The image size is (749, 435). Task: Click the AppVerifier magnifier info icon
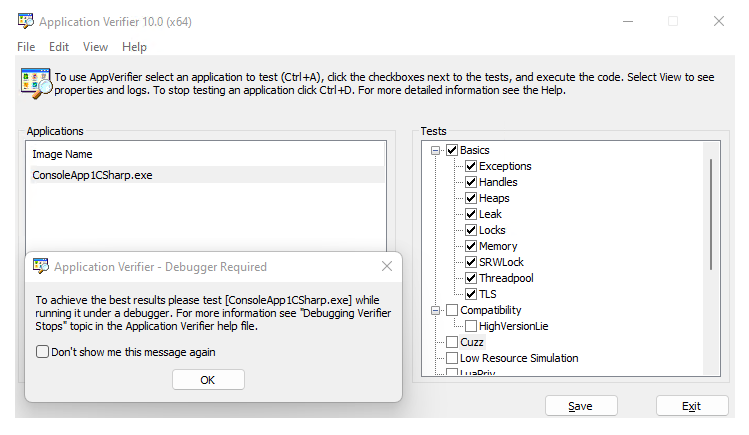click(36, 84)
